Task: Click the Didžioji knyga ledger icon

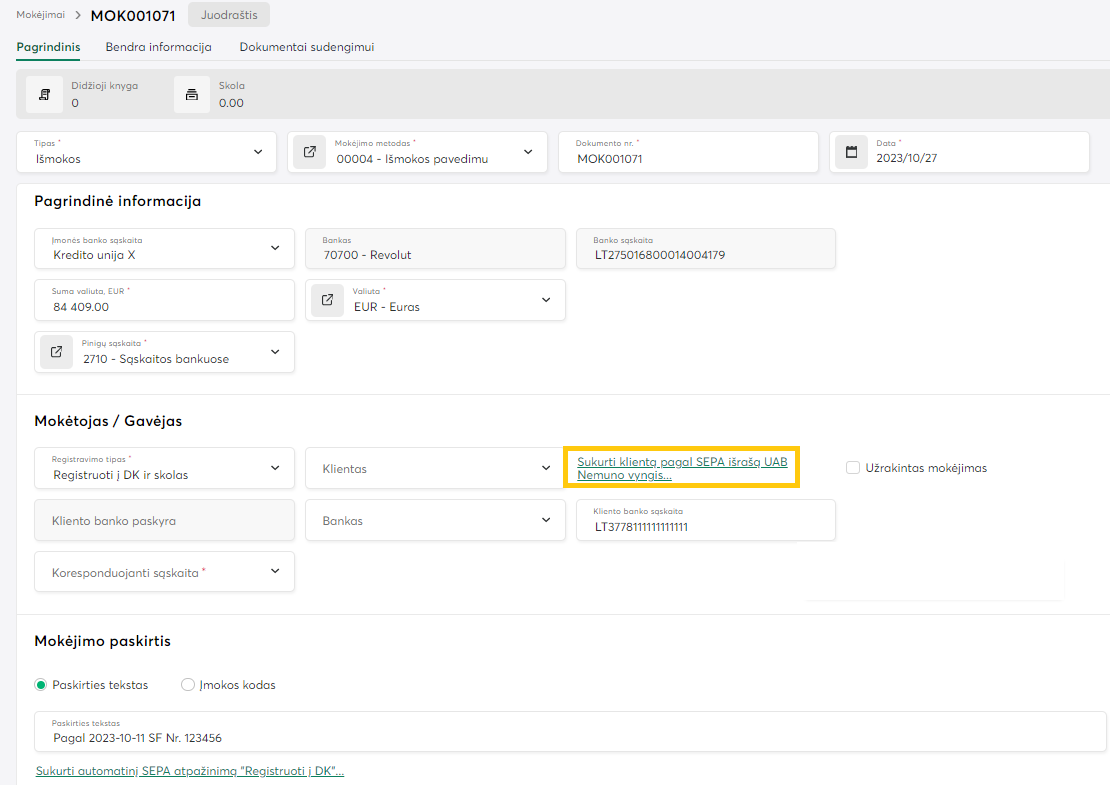Action: (44, 94)
